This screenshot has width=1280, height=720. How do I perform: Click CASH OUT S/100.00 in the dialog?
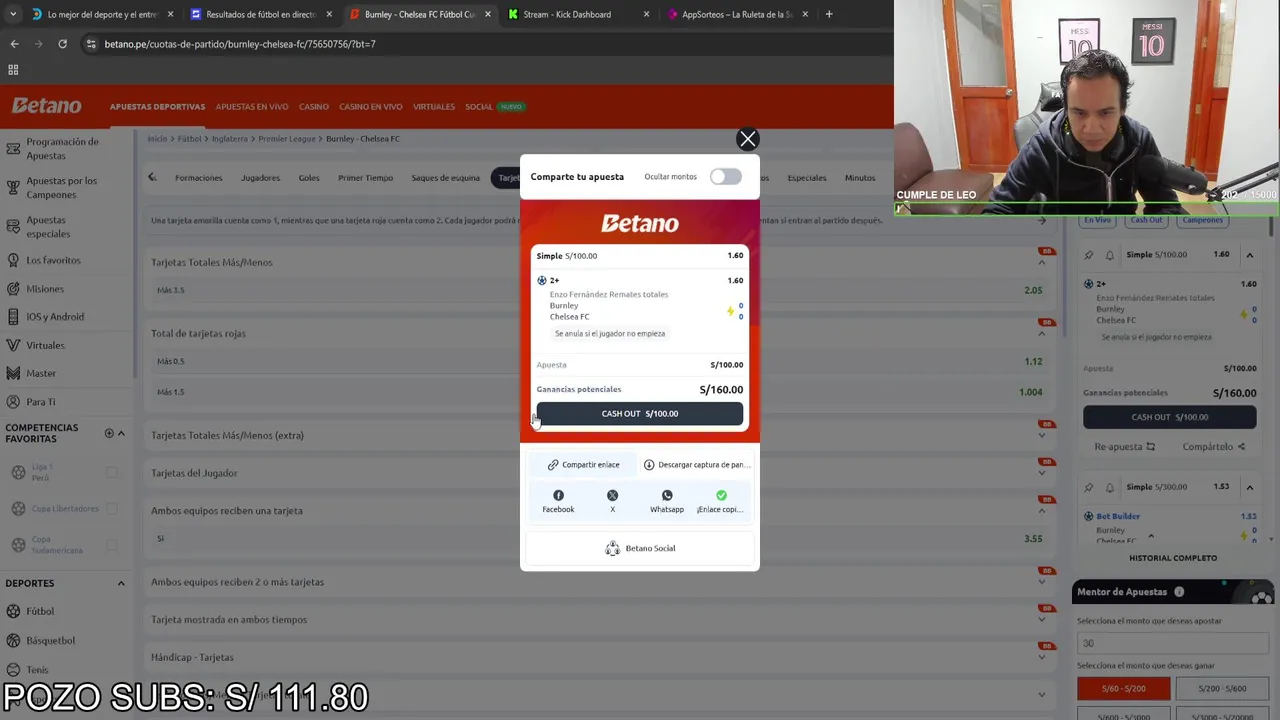click(x=640, y=414)
